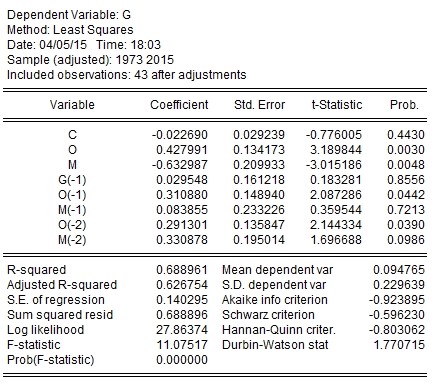Click the M(-1) probability value 0.7213
Image resolution: width=443 pixels, height=390 pixels.
(406, 210)
